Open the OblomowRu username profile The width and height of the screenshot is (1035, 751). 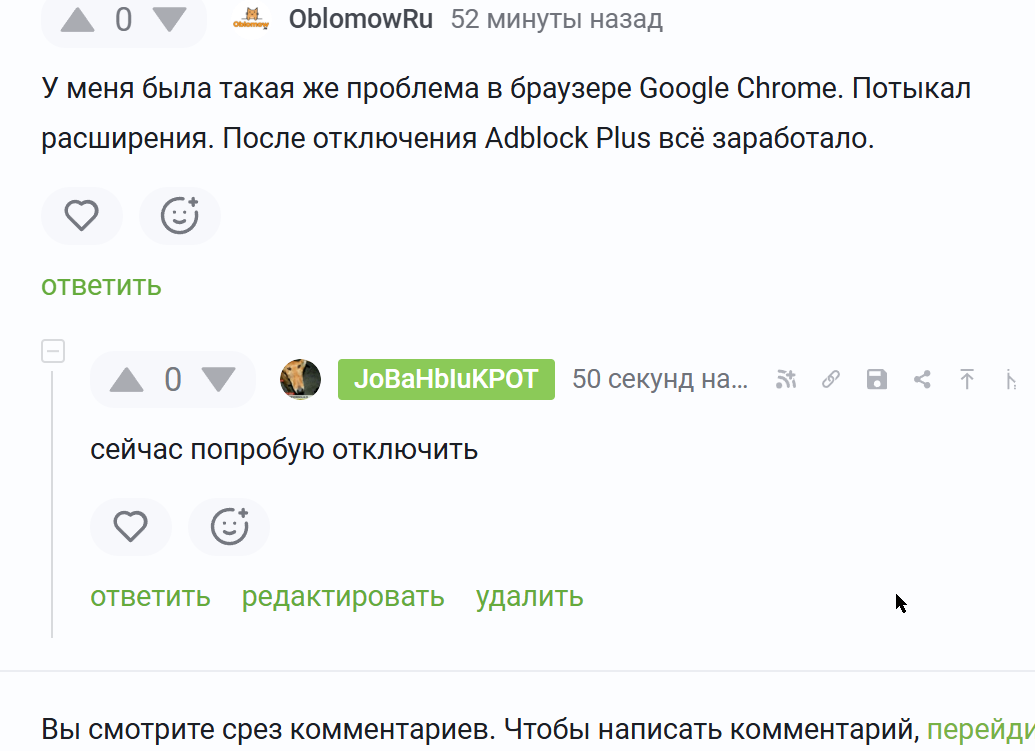pos(361,19)
